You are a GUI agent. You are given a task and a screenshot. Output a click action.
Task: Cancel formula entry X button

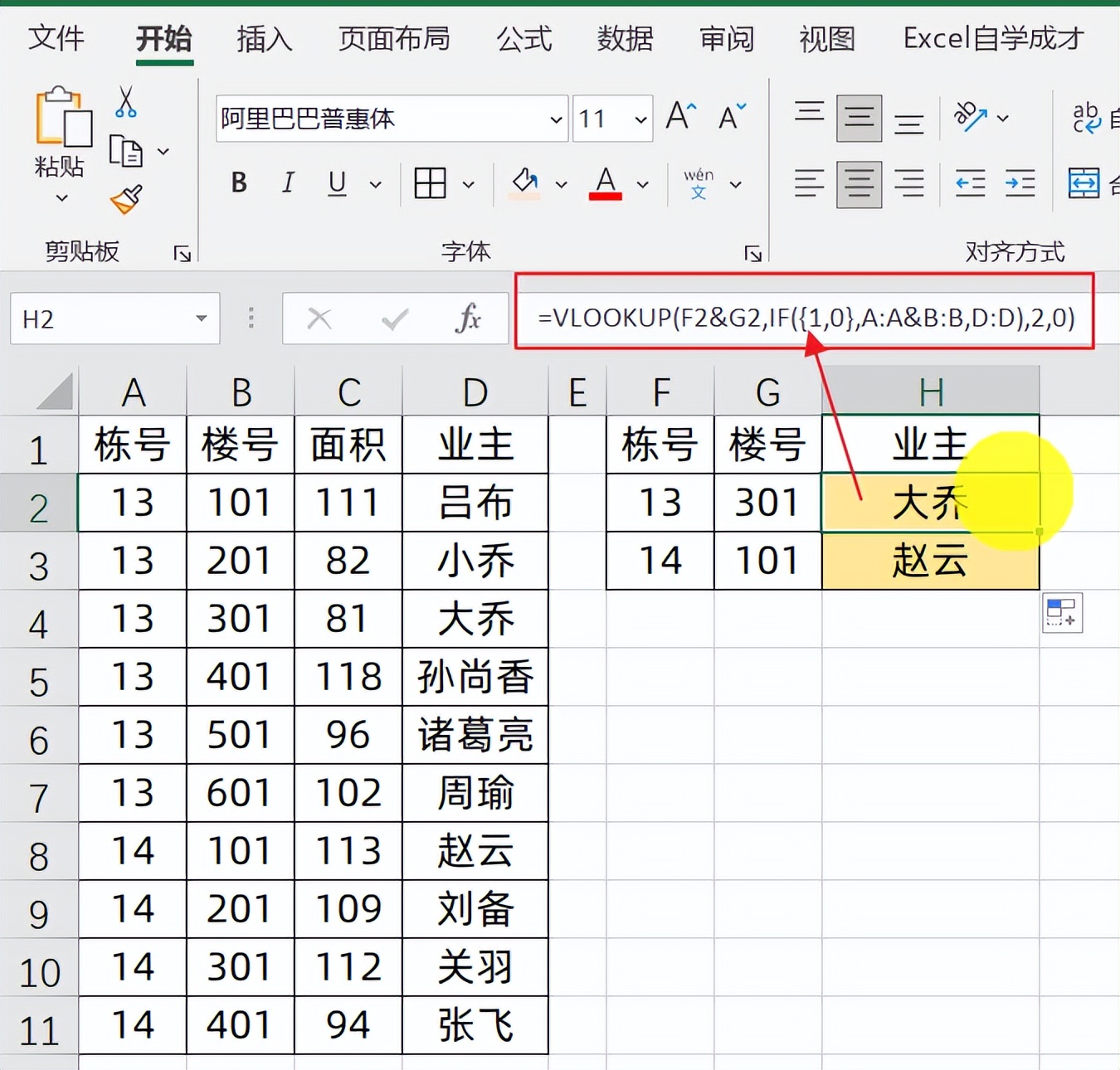pyautogui.click(x=319, y=318)
